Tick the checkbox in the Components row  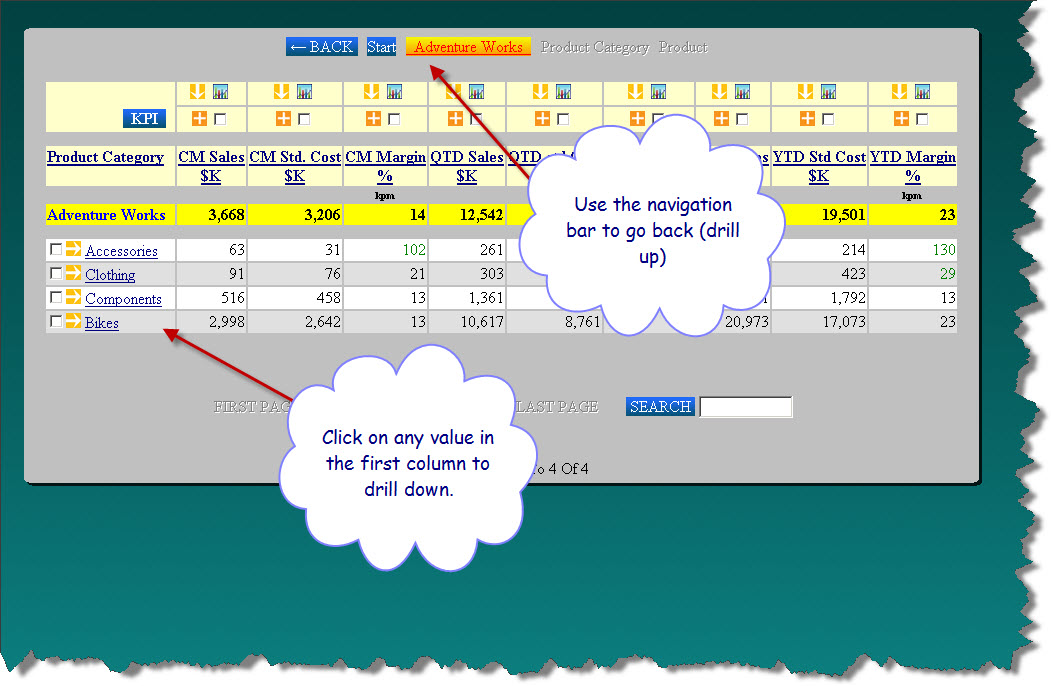coord(56,297)
